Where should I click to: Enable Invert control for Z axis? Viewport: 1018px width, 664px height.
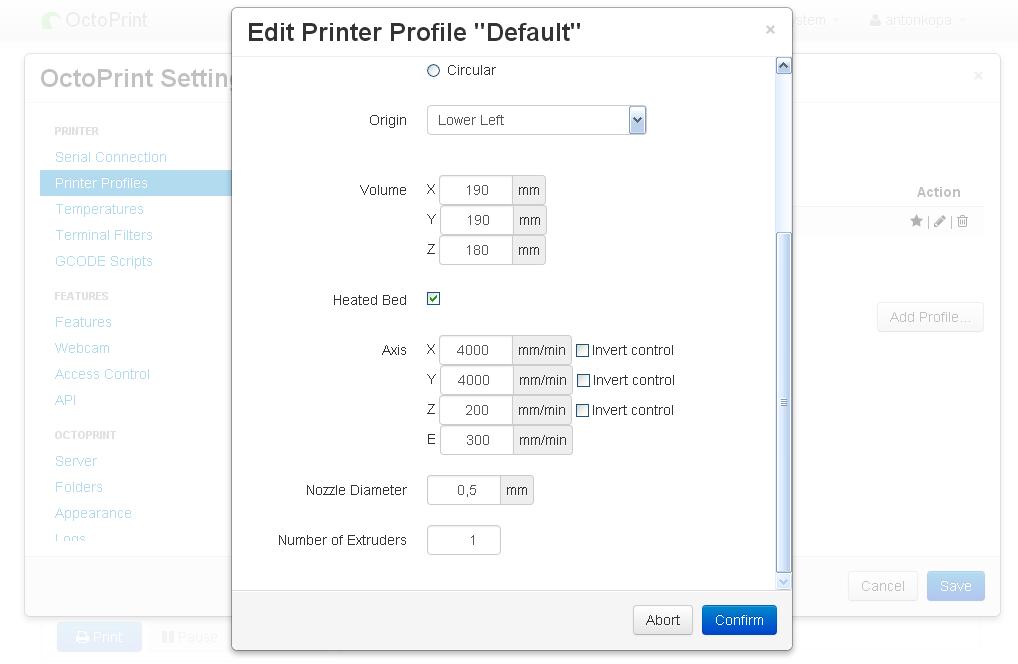582,410
